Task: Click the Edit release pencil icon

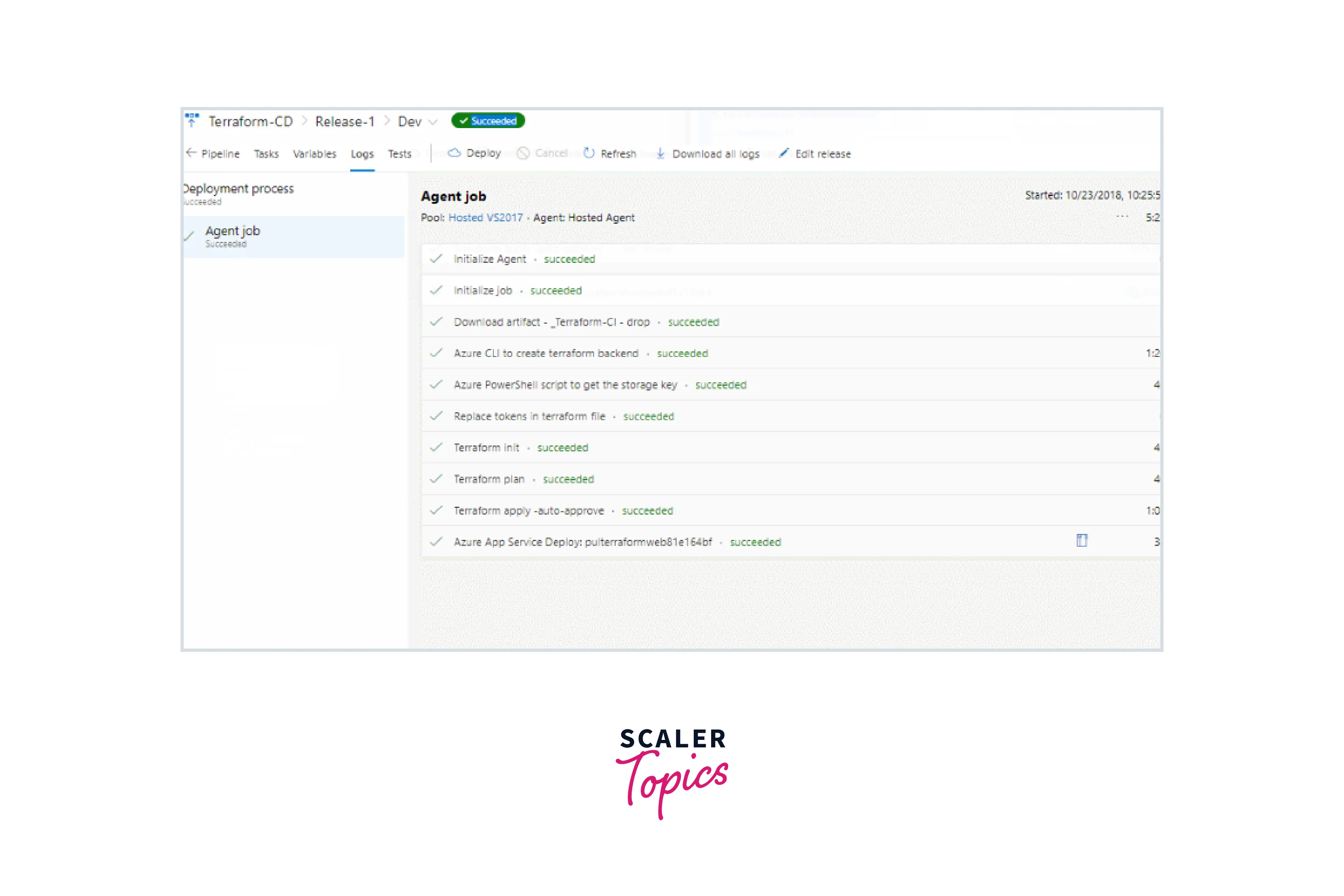Action: 783,153
